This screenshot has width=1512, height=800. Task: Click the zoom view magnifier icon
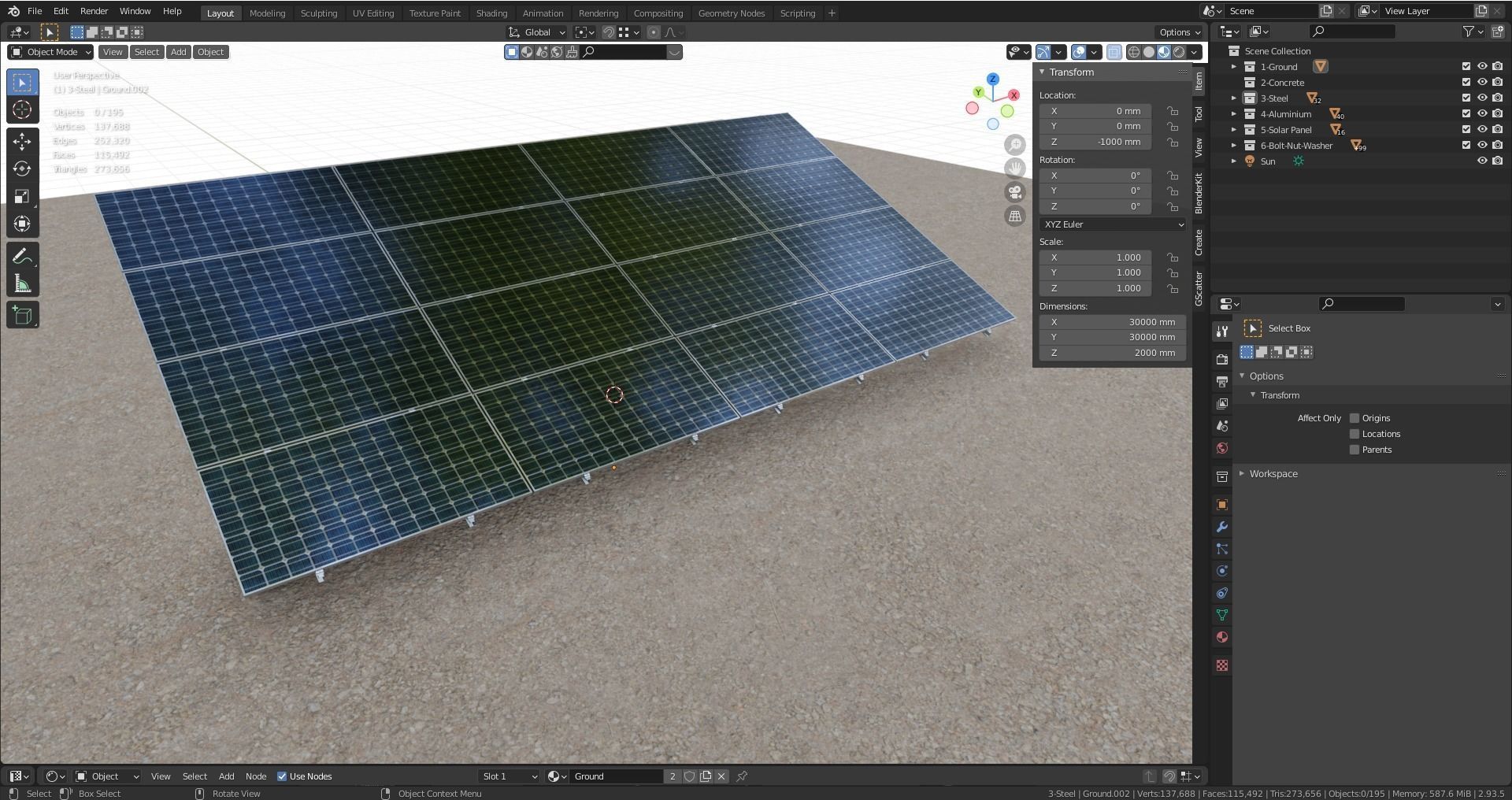coord(1015,145)
